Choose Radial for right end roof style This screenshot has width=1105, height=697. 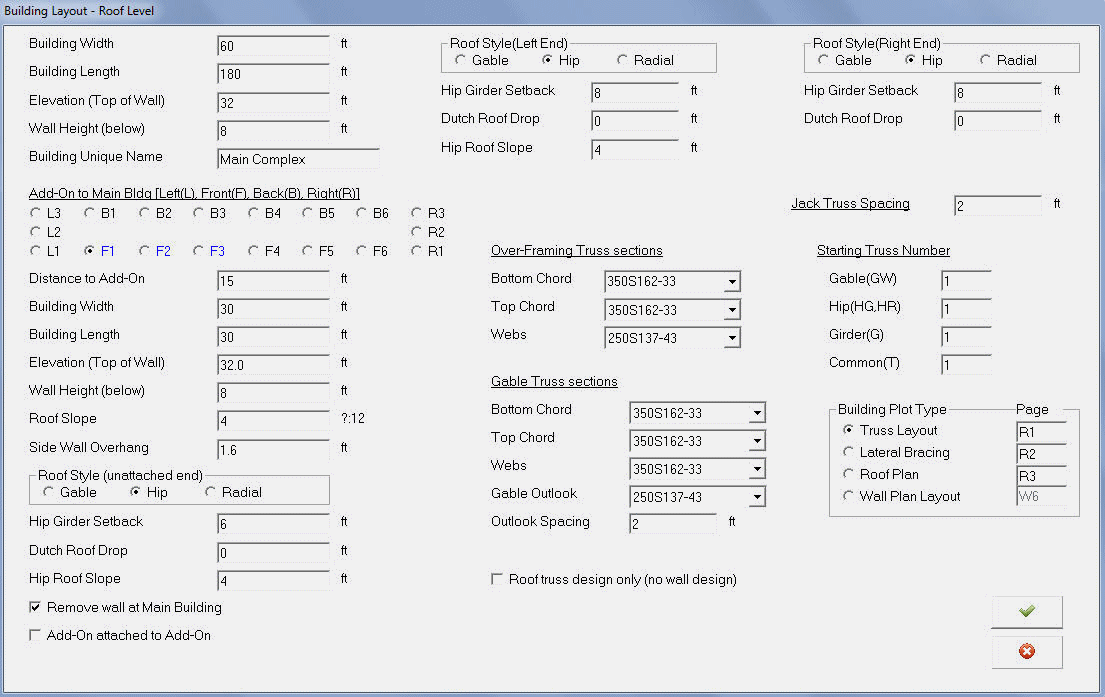[986, 60]
